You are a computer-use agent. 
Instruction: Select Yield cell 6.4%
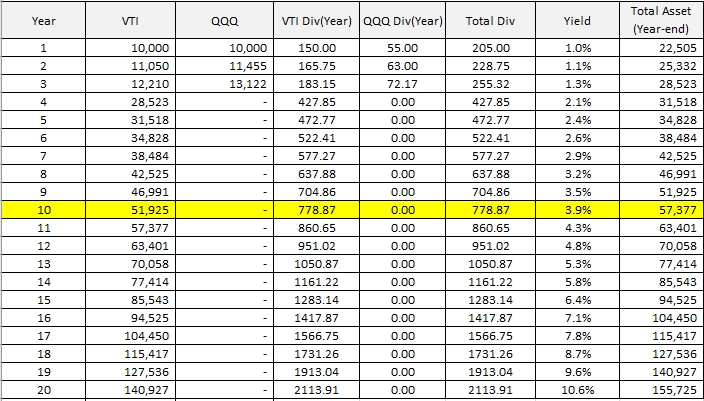[x=577, y=300]
